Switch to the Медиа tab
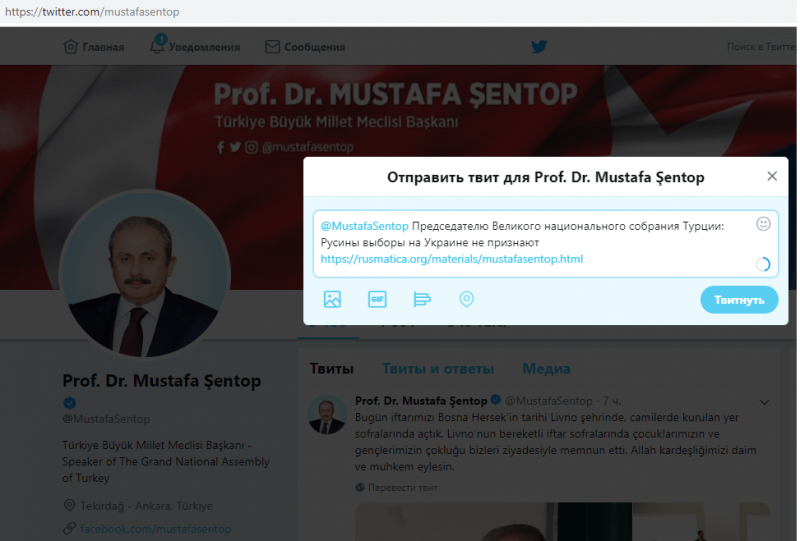Image resolution: width=800 pixels, height=541 pixels. [546, 368]
